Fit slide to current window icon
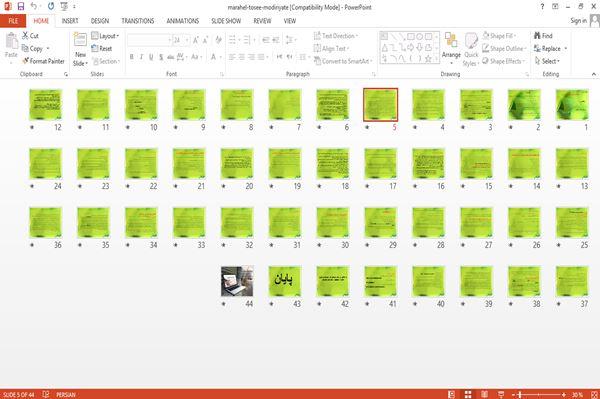600x399 pixels. pos(594,394)
